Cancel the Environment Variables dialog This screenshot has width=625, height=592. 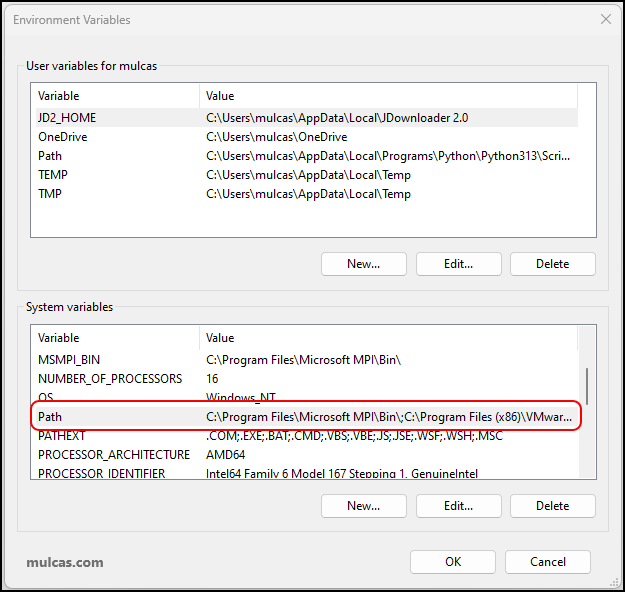547,562
